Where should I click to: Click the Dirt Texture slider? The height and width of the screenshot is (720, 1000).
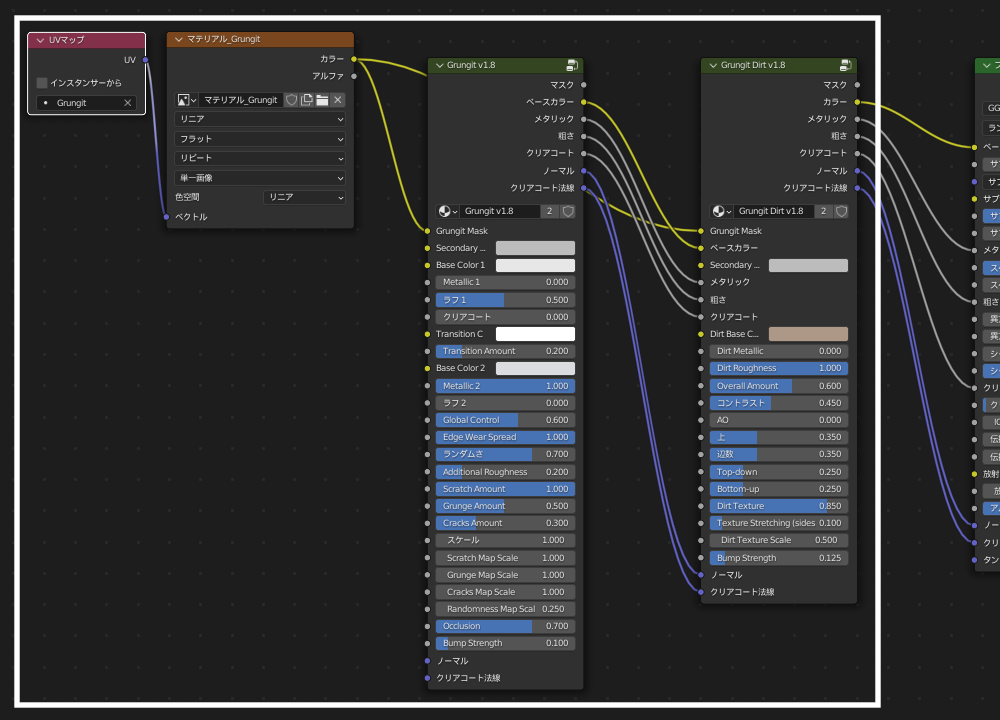pos(779,506)
